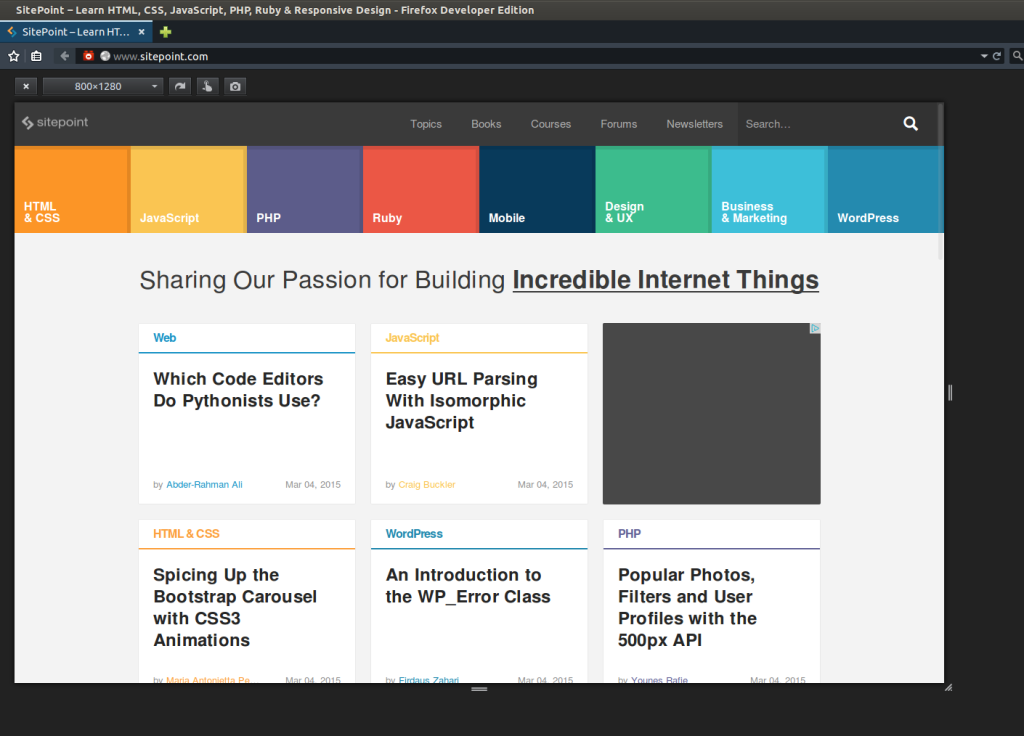Reload the page from the URL bar

[x=997, y=56]
